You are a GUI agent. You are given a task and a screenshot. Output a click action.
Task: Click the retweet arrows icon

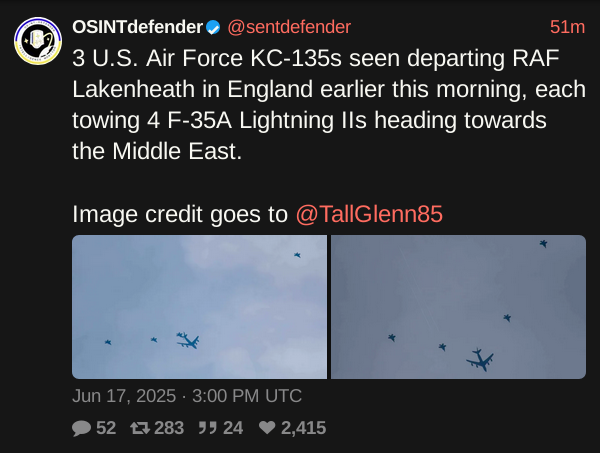[140, 428]
